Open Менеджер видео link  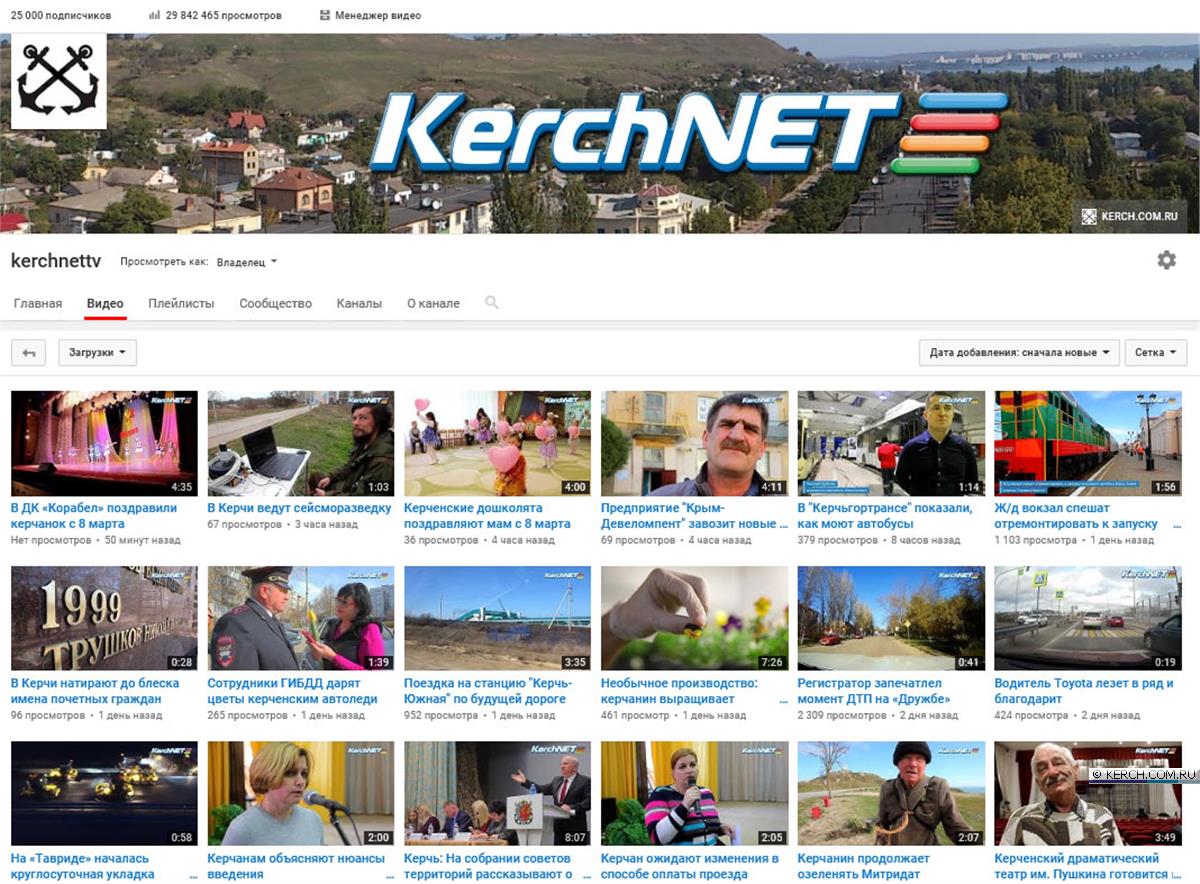point(378,16)
